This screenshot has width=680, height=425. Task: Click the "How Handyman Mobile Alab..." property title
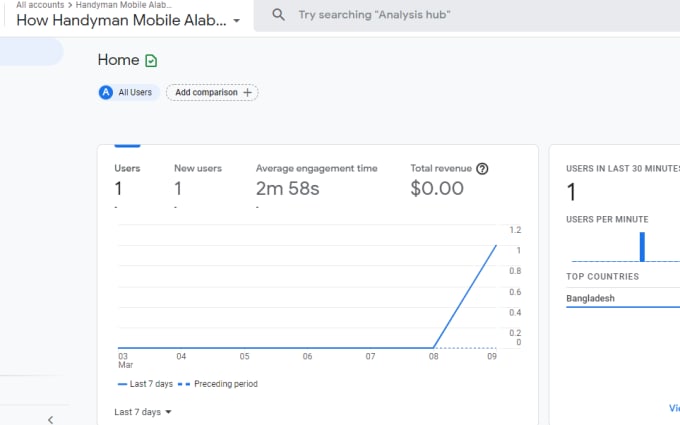pyautogui.click(x=121, y=20)
